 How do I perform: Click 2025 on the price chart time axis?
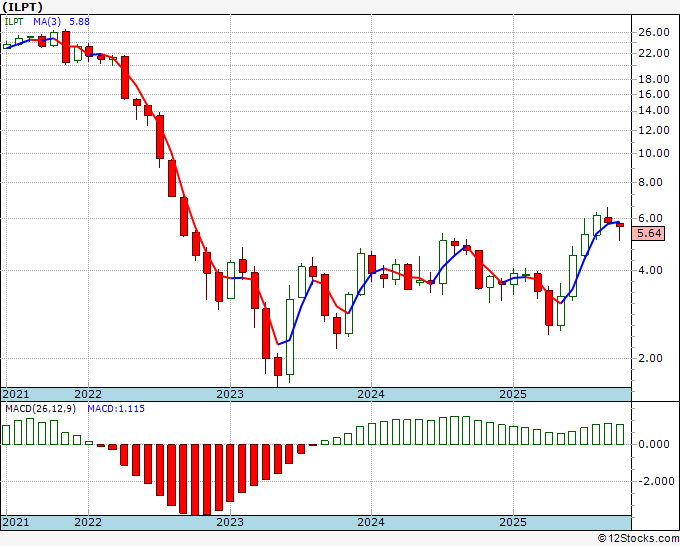[513, 394]
